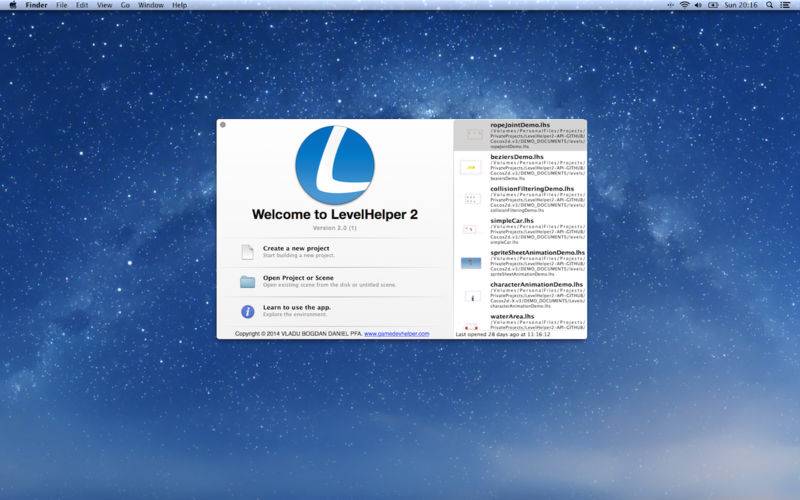Open the Window menu
This screenshot has width=800, height=500.
(151, 5)
